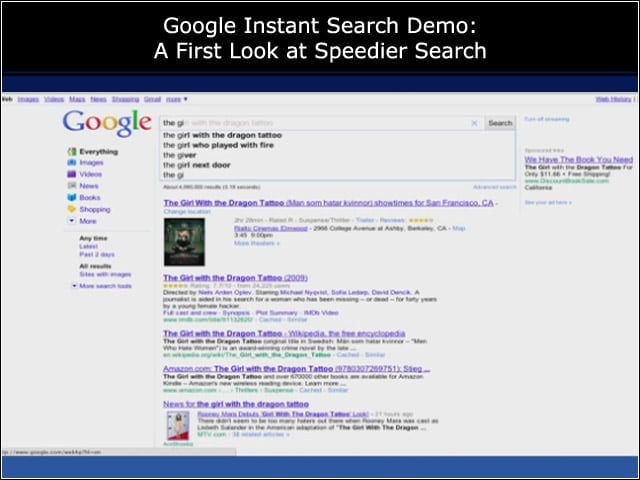The width and height of the screenshot is (640, 480).
Task: Open the Amazon.com result link
Action: (296, 369)
